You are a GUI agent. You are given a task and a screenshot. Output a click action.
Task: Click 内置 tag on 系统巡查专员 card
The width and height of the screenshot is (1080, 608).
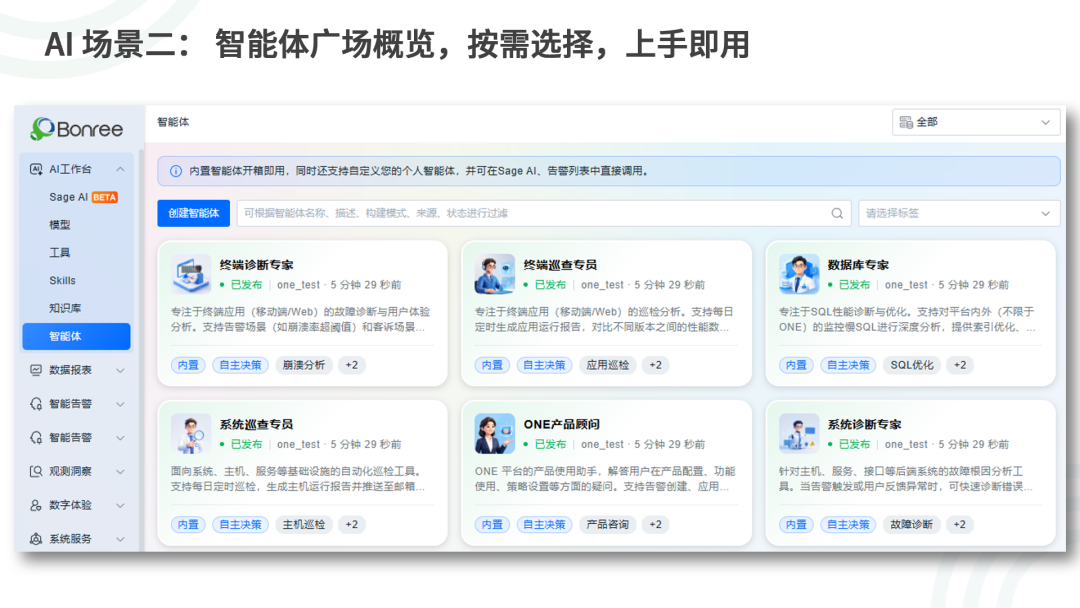coord(188,525)
